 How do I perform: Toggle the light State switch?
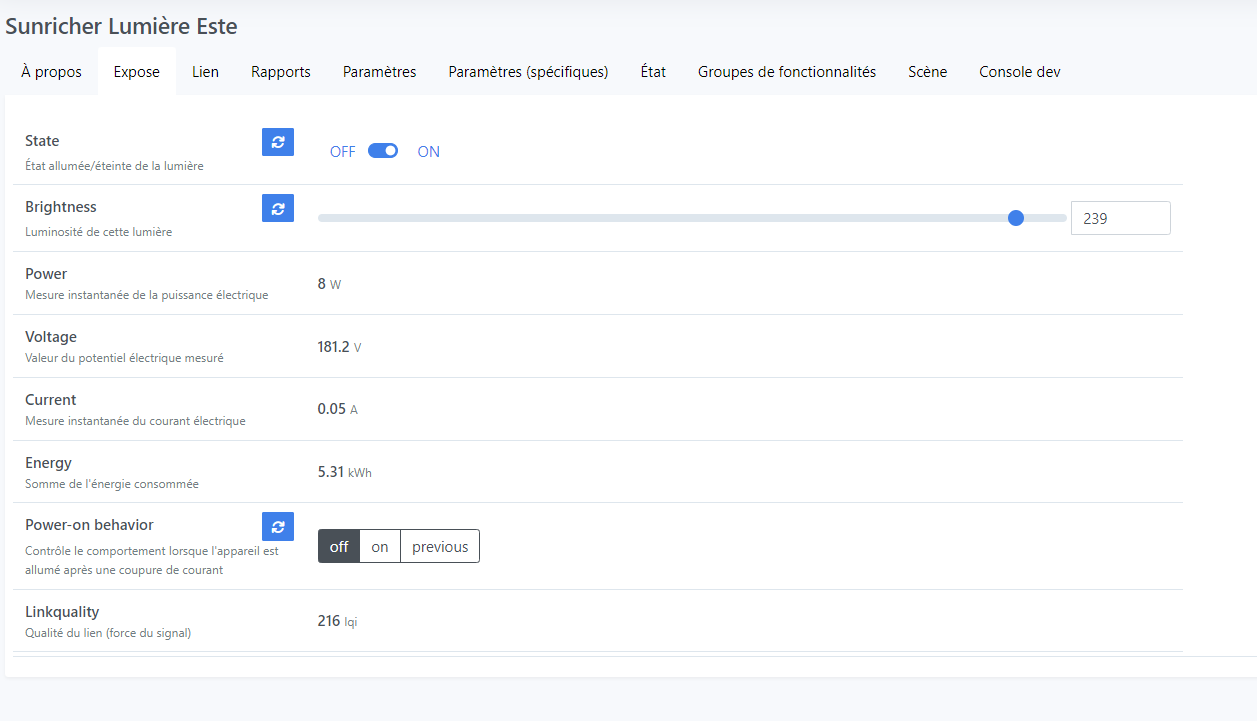pyautogui.click(x=383, y=151)
